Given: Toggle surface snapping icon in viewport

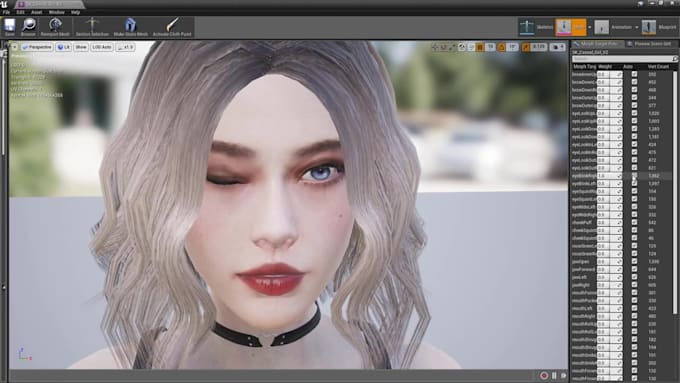Looking at the screenshot, I should (x=471, y=47).
